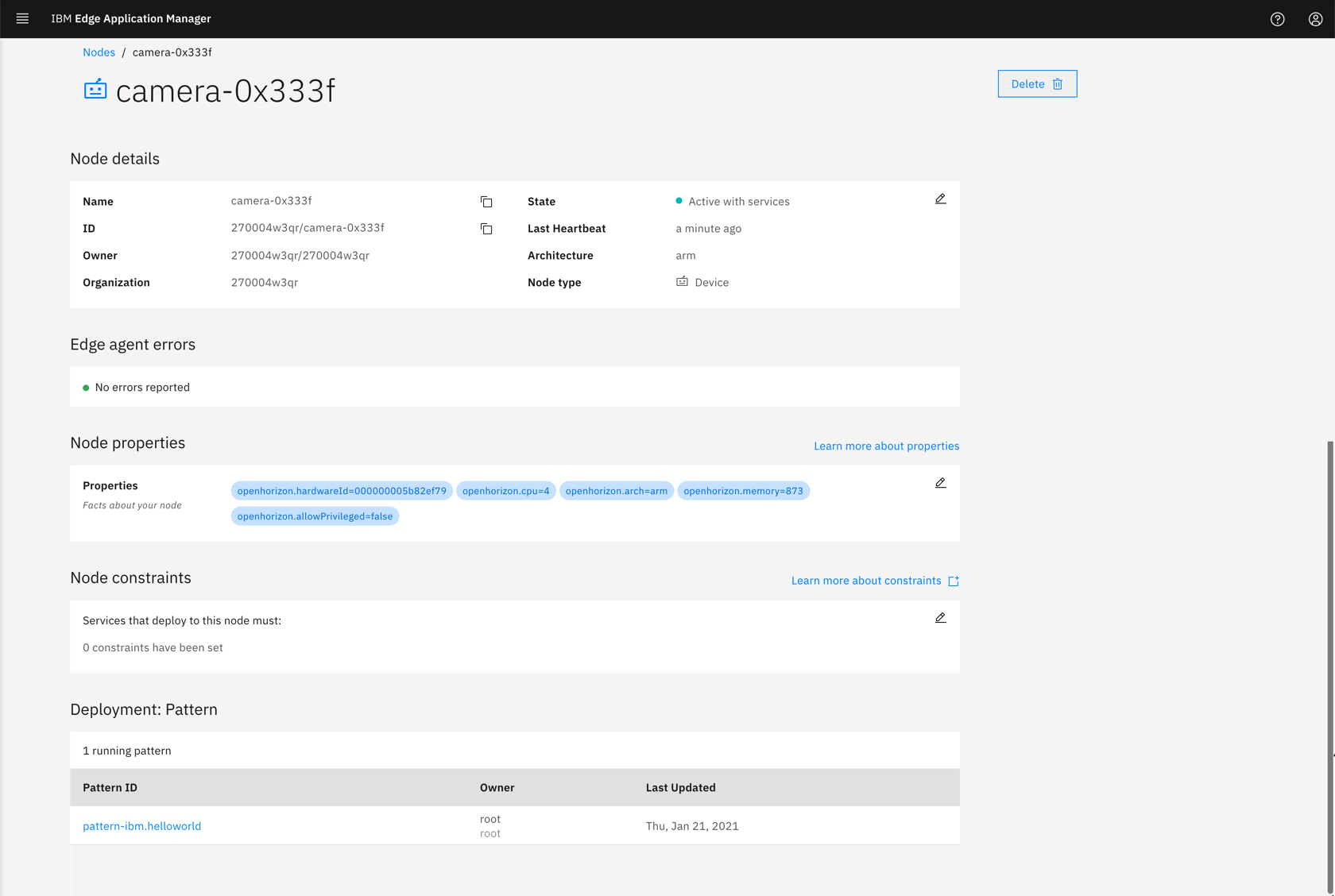Open Learn more about properties
1335x896 pixels.
click(886, 446)
